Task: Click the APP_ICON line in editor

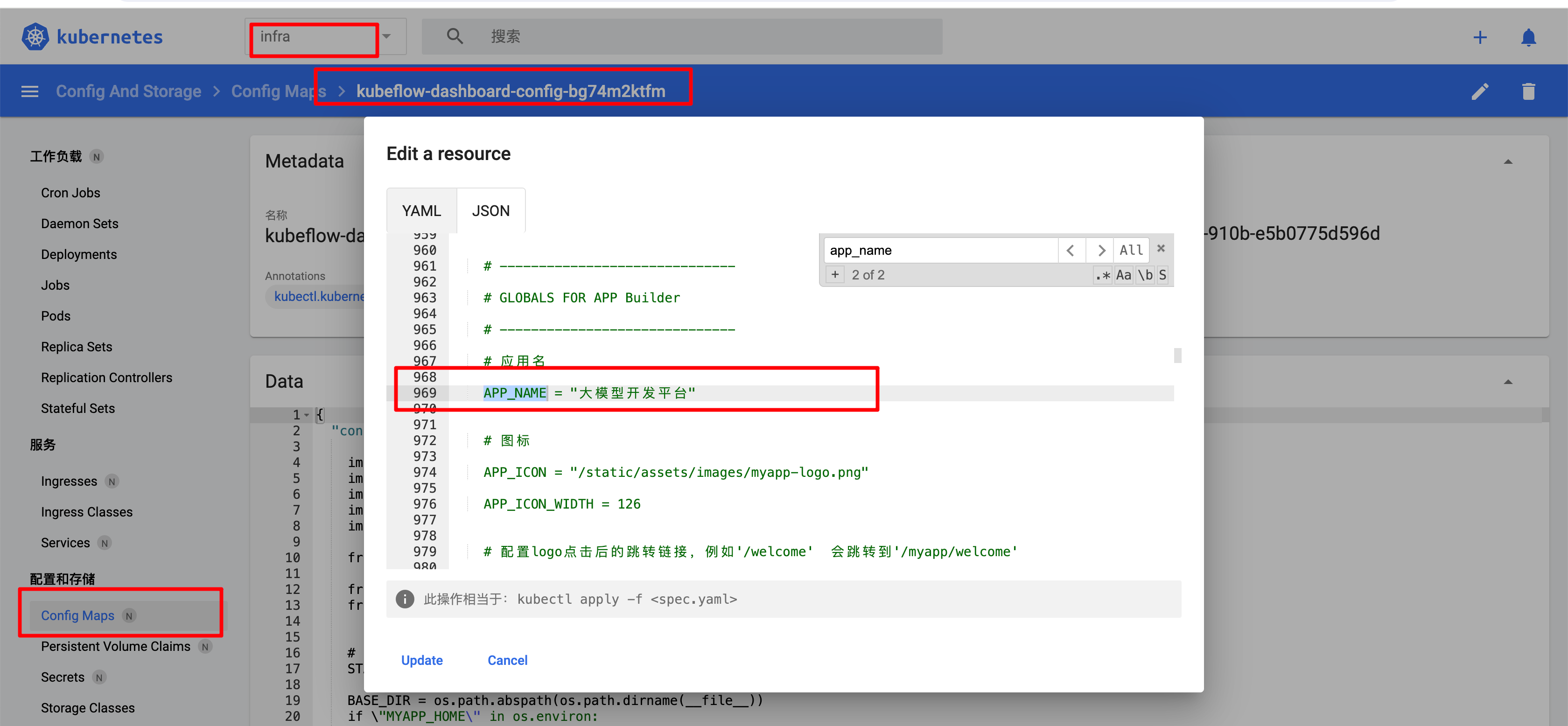Action: coord(676,472)
